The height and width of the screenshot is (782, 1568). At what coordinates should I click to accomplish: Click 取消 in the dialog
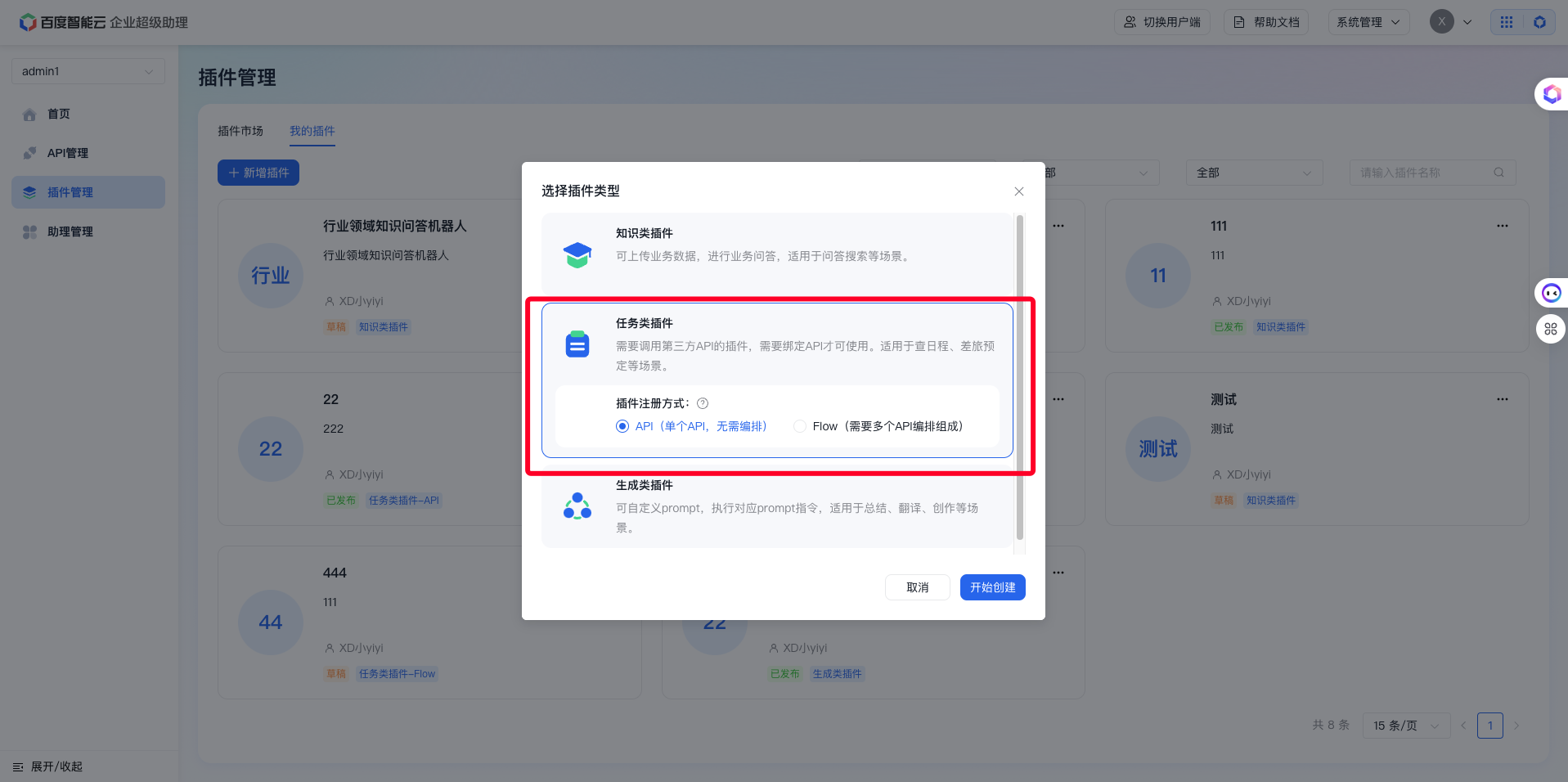[918, 587]
